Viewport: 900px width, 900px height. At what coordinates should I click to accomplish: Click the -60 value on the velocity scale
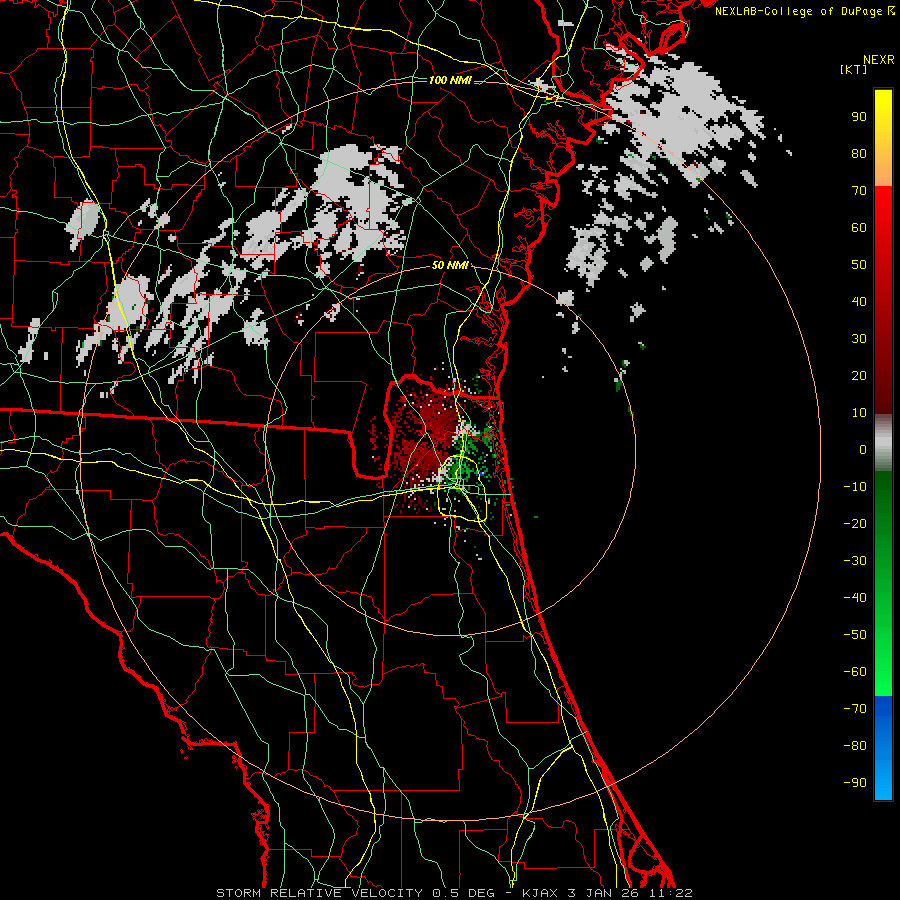pyautogui.click(x=855, y=672)
